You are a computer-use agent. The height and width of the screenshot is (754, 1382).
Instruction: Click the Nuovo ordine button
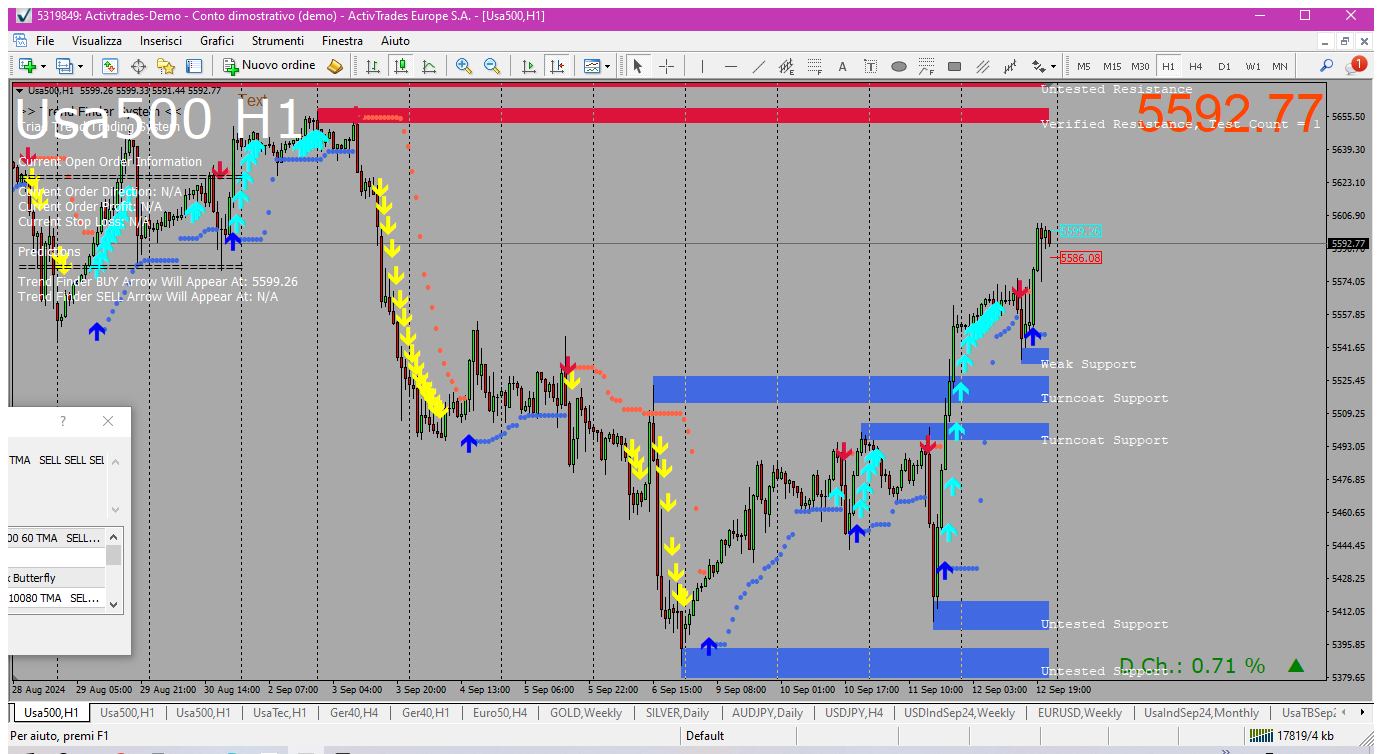pyautogui.click(x=269, y=66)
